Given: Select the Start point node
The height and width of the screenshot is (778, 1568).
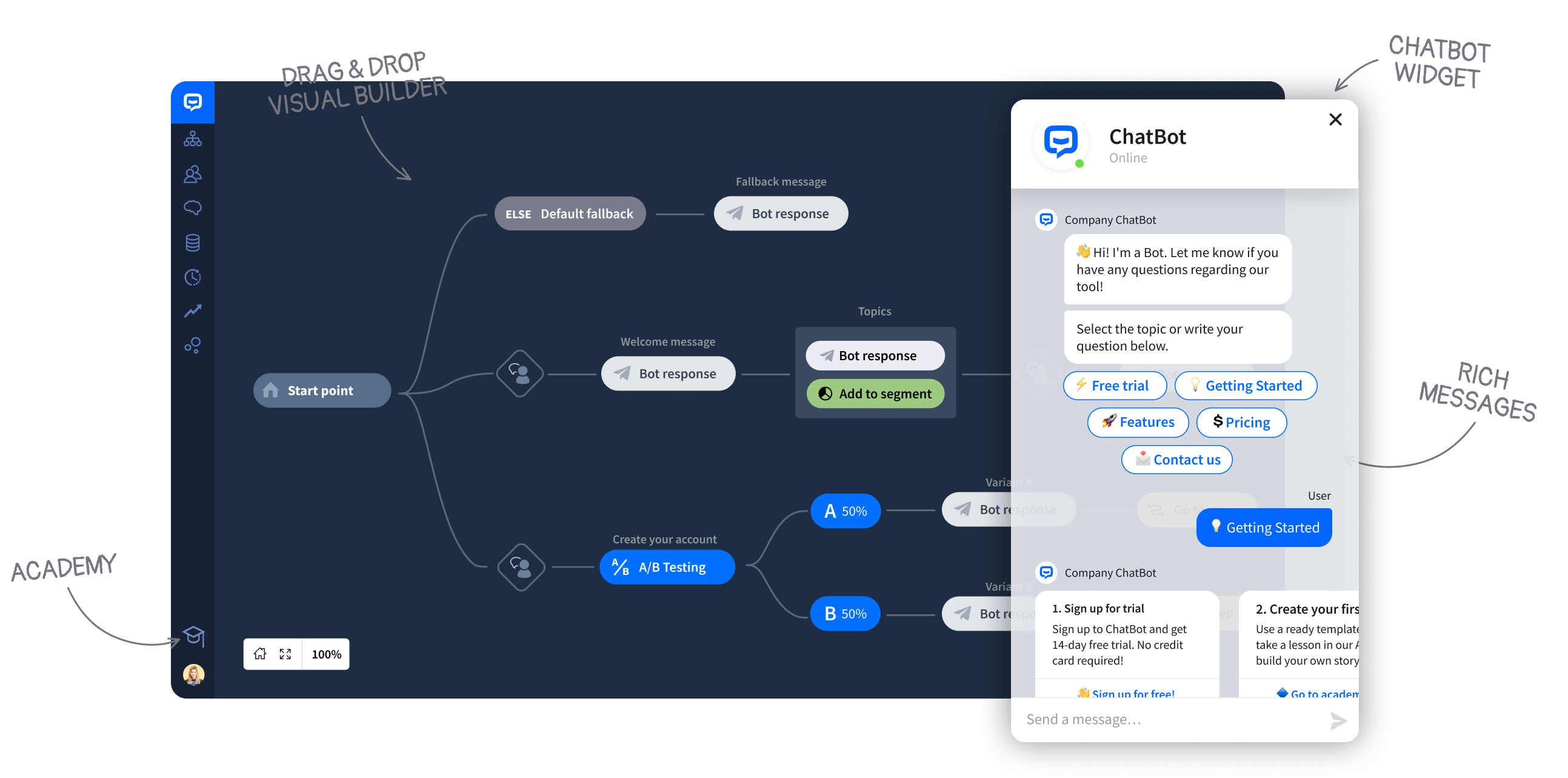Looking at the screenshot, I should click(x=322, y=391).
